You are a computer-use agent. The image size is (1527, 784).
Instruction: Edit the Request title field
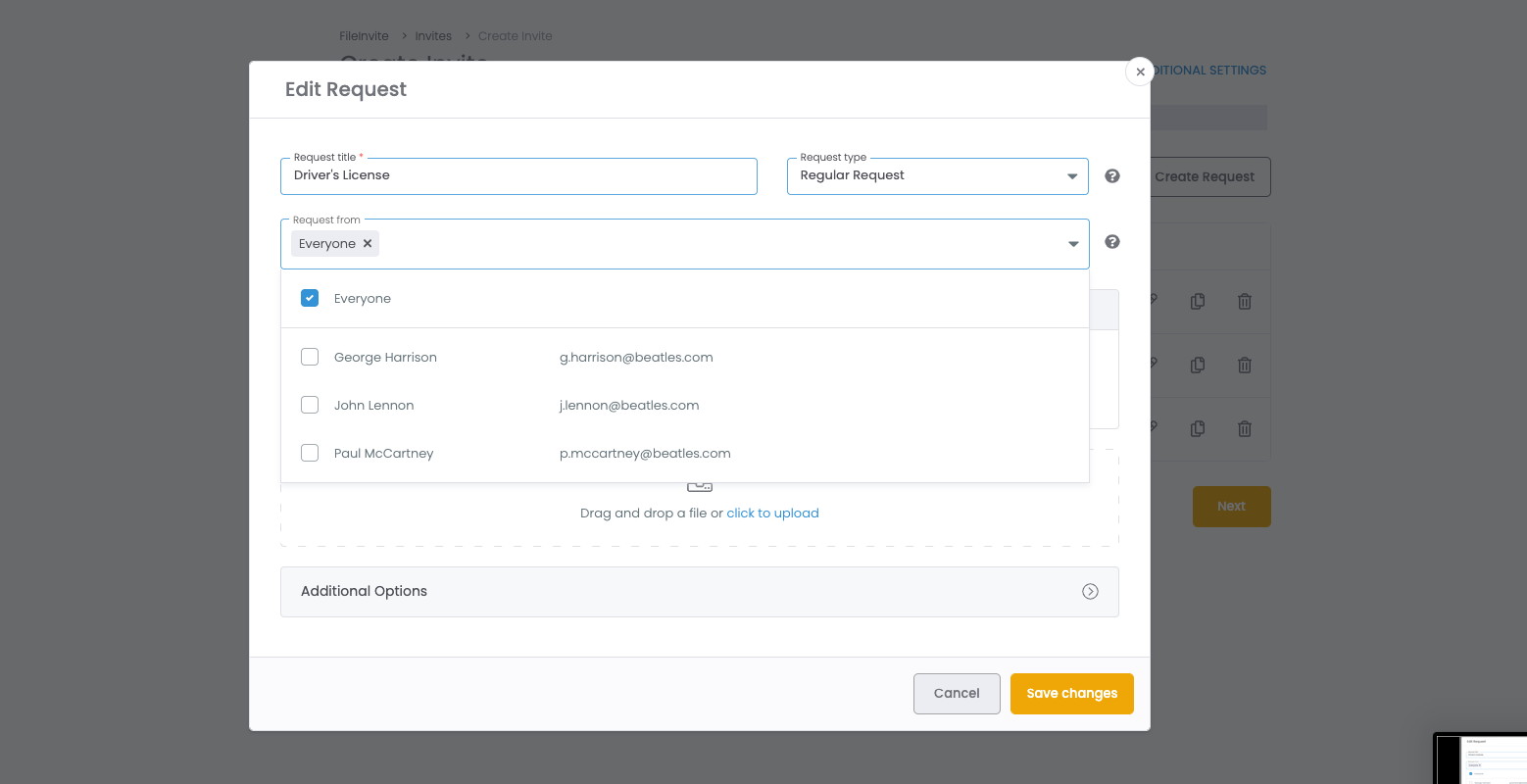click(x=518, y=175)
